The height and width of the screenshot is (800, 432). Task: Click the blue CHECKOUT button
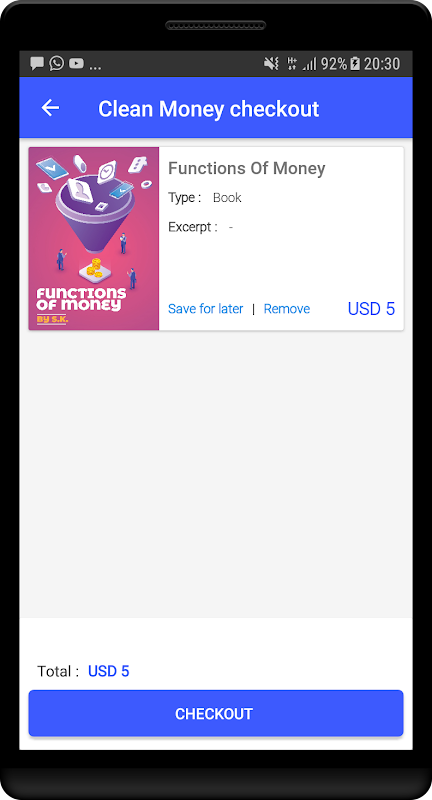(216, 713)
